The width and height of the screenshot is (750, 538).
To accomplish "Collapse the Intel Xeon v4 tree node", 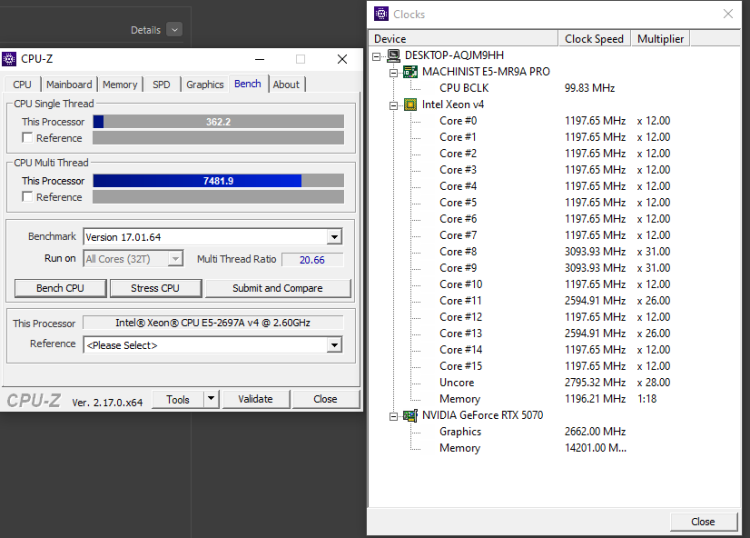I will 394,104.
